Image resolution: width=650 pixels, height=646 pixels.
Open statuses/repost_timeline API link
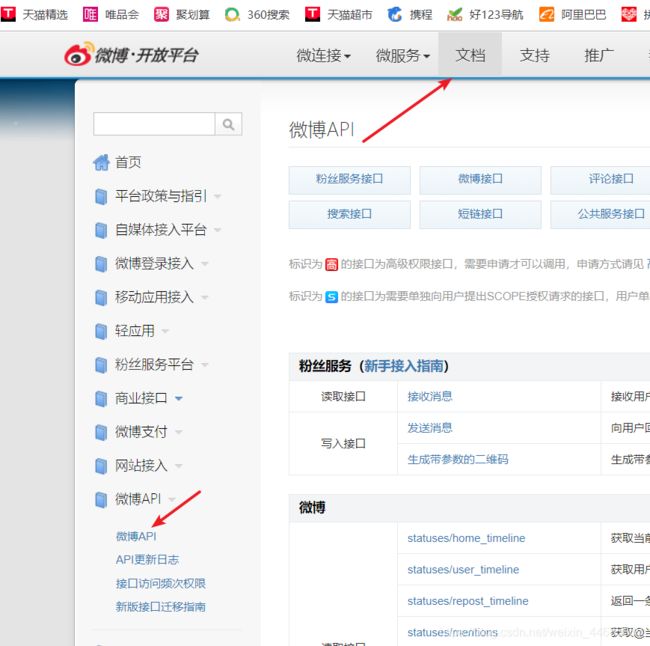coord(468,601)
